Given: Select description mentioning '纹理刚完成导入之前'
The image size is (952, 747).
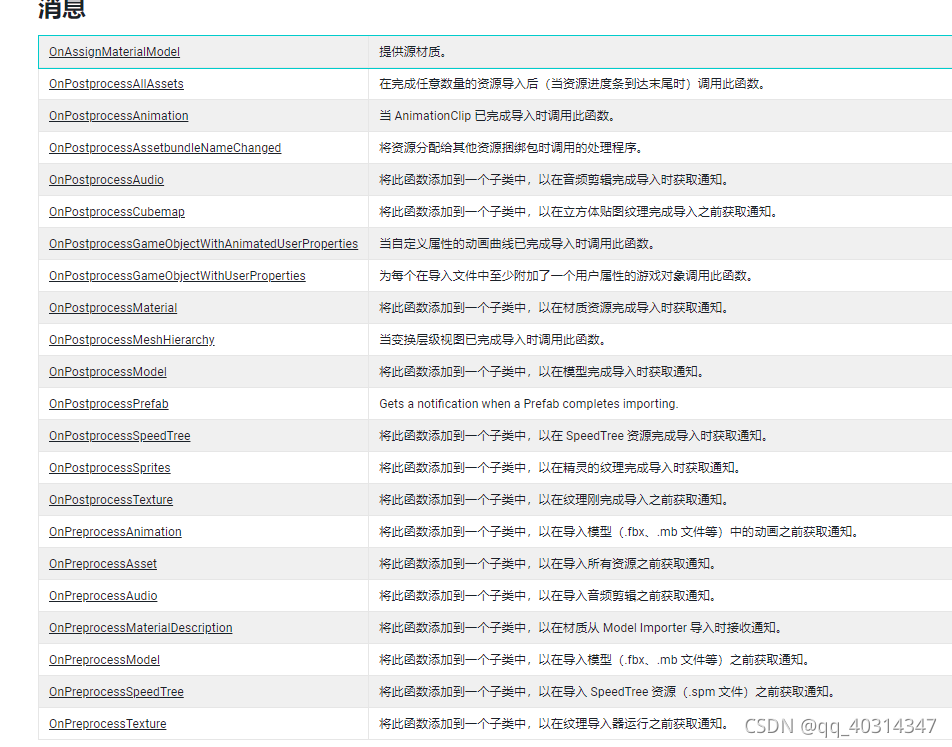Looking at the screenshot, I should pos(555,500).
